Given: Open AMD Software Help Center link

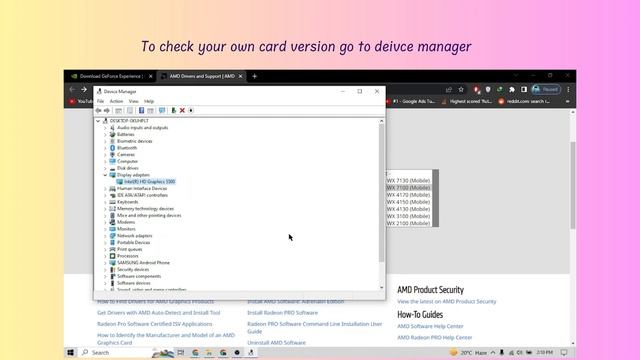Looking at the screenshot, I should click(430, 326).
